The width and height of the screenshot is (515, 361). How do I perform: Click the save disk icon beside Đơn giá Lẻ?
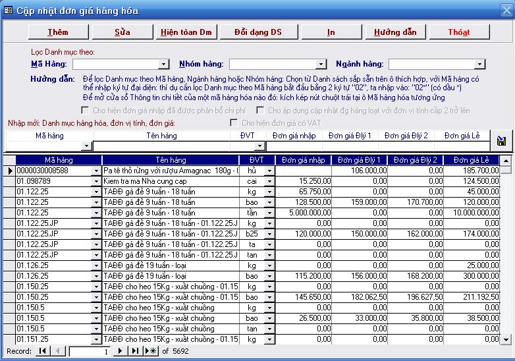click(x=501, y=141)
